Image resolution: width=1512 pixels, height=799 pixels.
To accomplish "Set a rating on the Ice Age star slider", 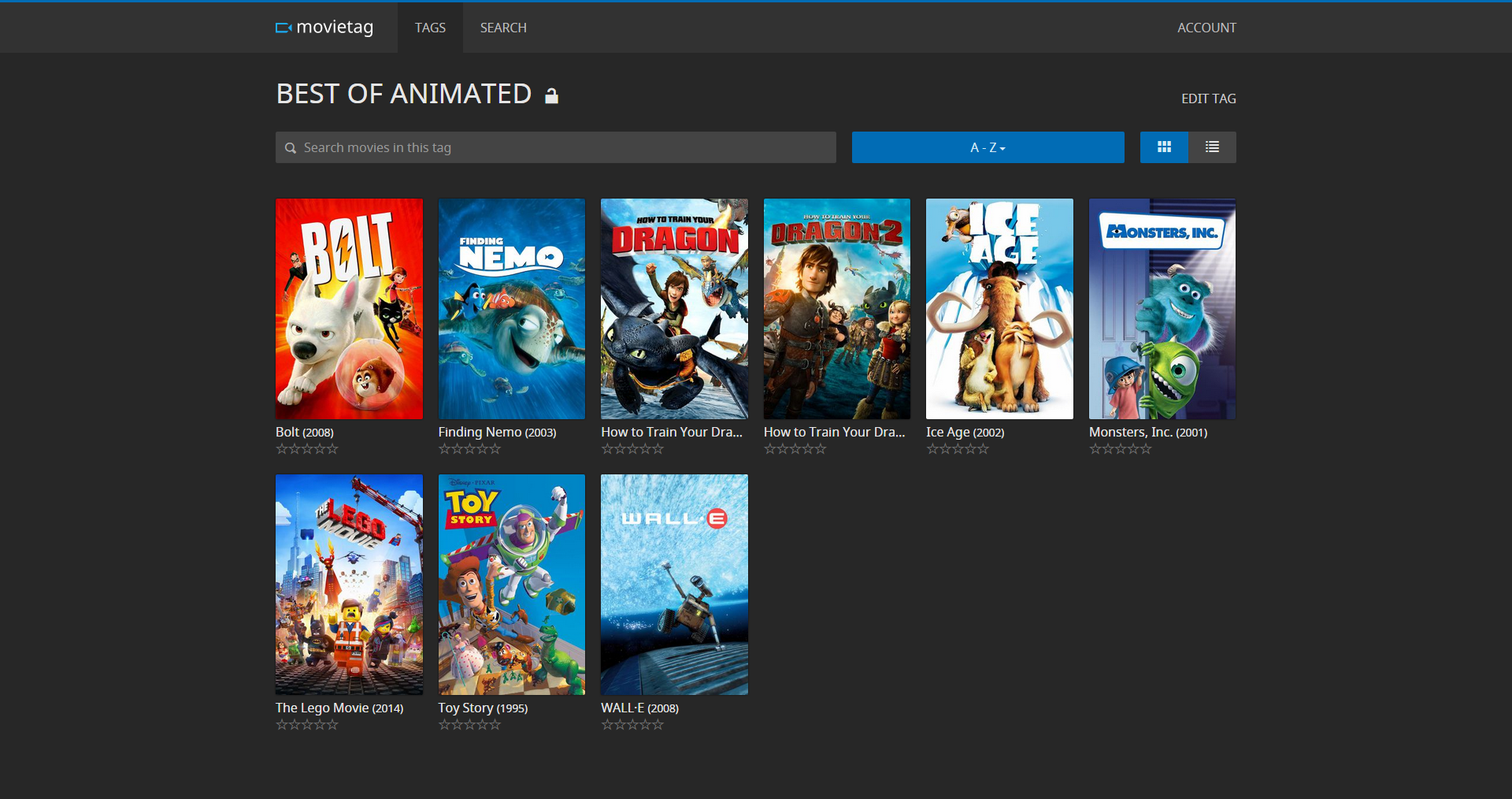I will (x=958, y=448).
